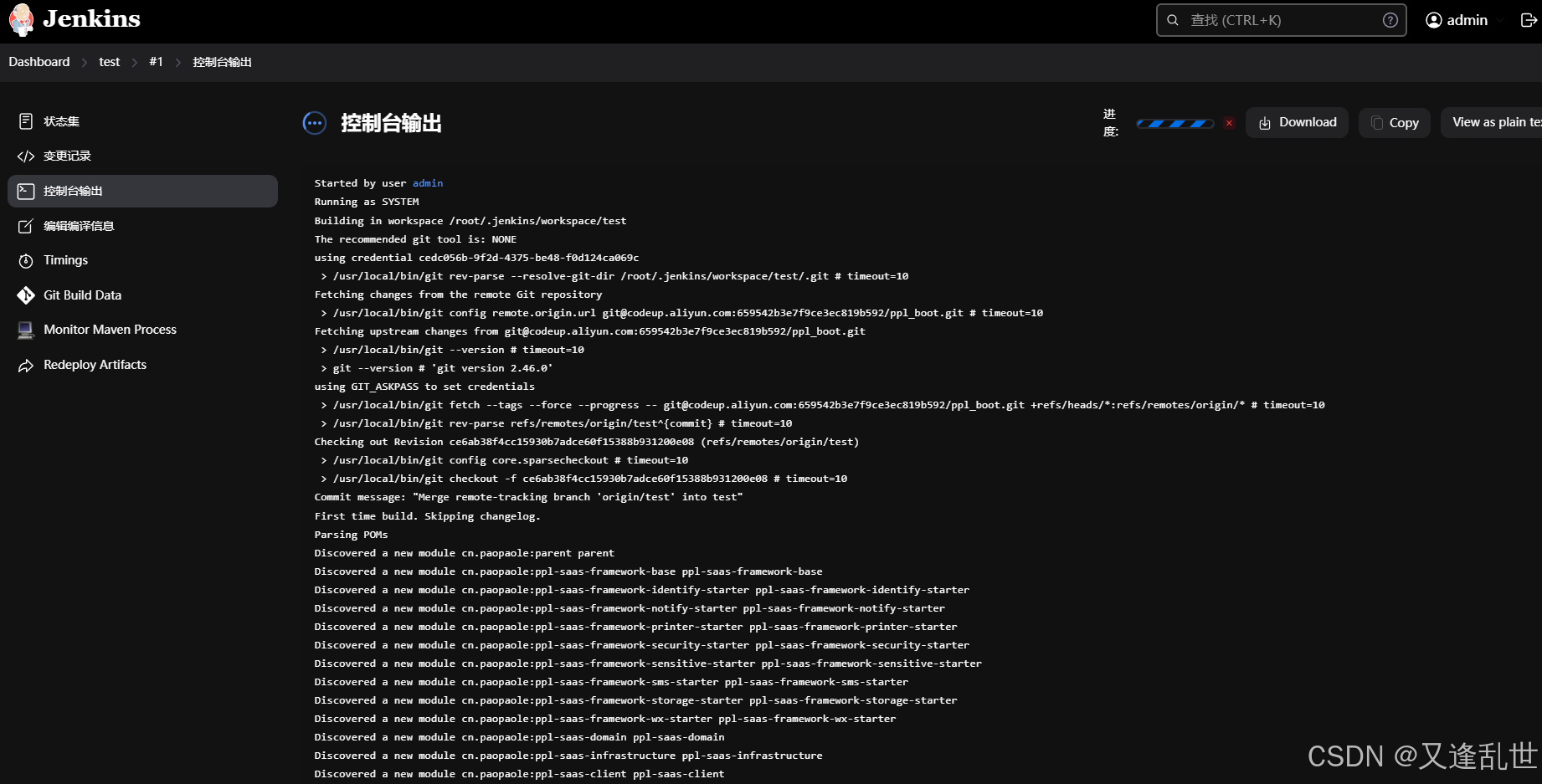Click the 状态集 document icon
Image resolution: width=1542 pixels, height=784 pixels.
(26, 121)
